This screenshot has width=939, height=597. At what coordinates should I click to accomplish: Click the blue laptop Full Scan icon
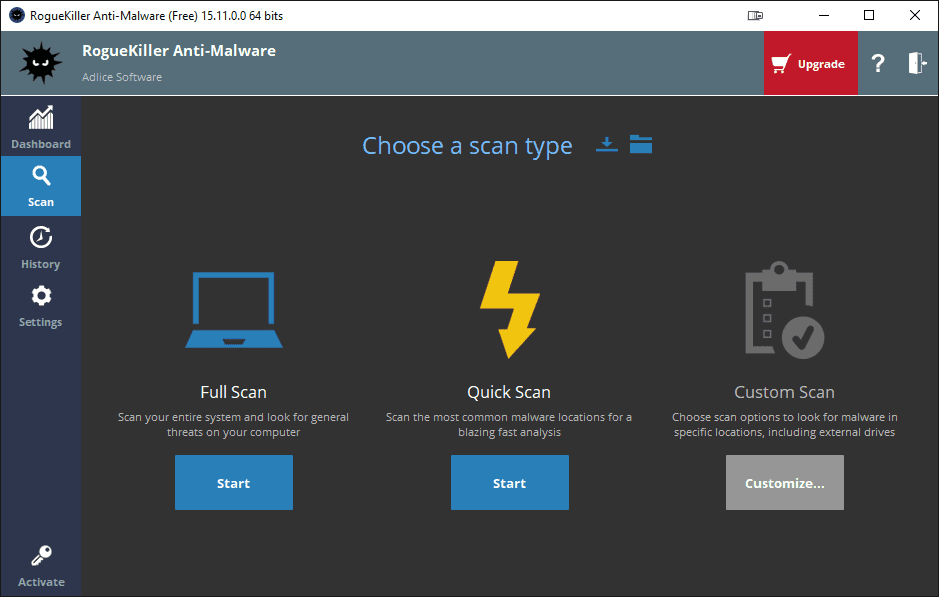(x=234, y=310)
